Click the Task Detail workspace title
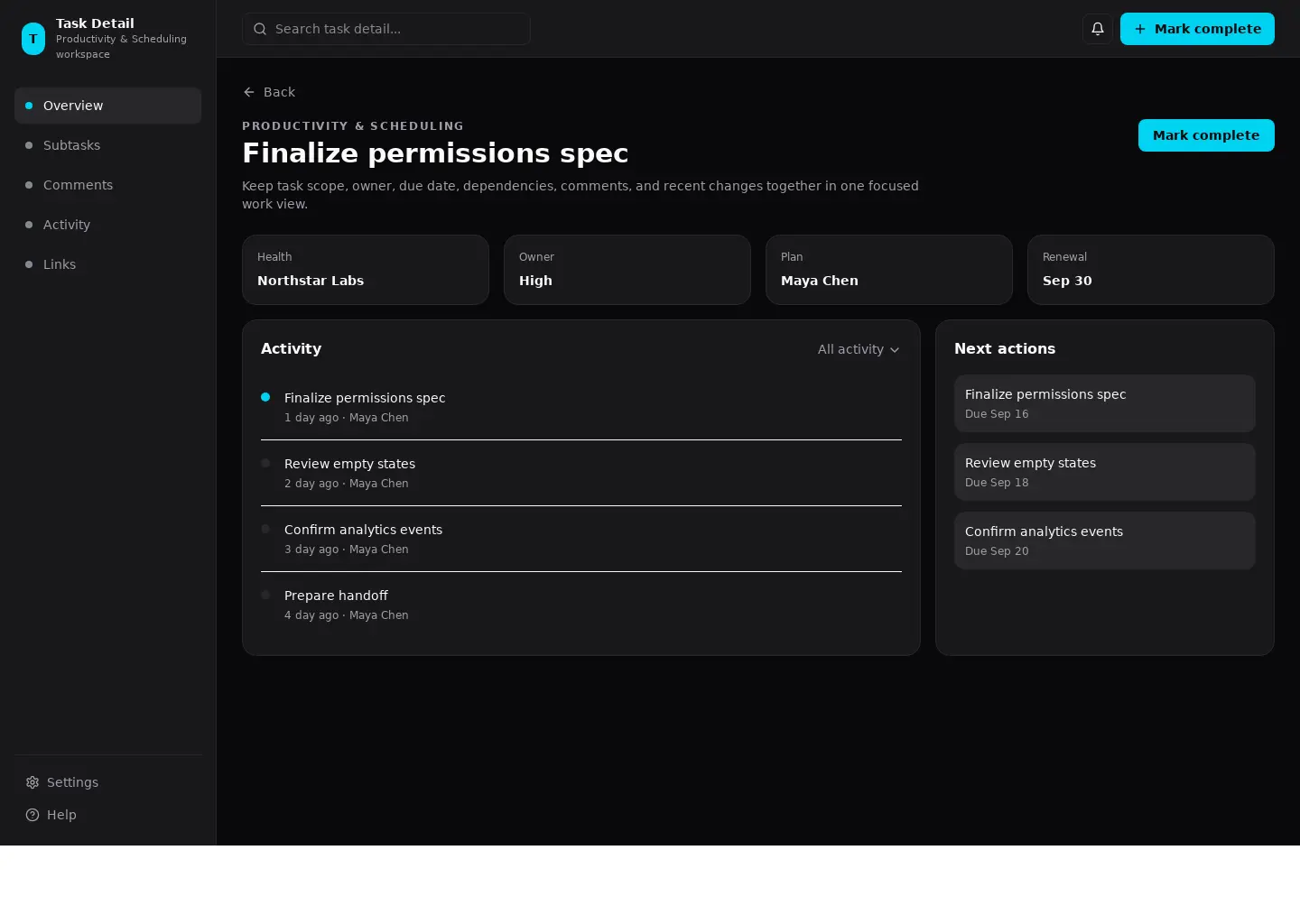Screen dimensions: 1300x924 tap(95, 23)
